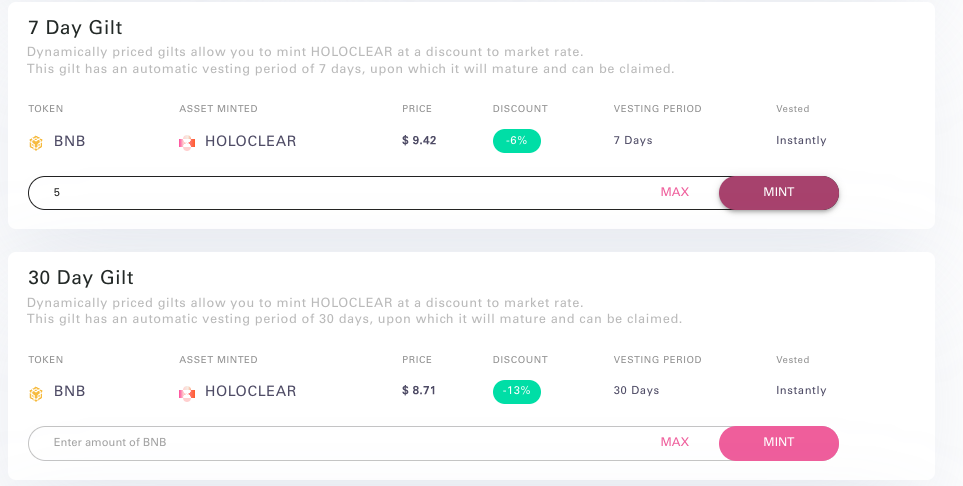Viewport: 963px width, 486px height.
Task: Click BNB token name in 30 Day Gilt
Action: coord(70,391)
